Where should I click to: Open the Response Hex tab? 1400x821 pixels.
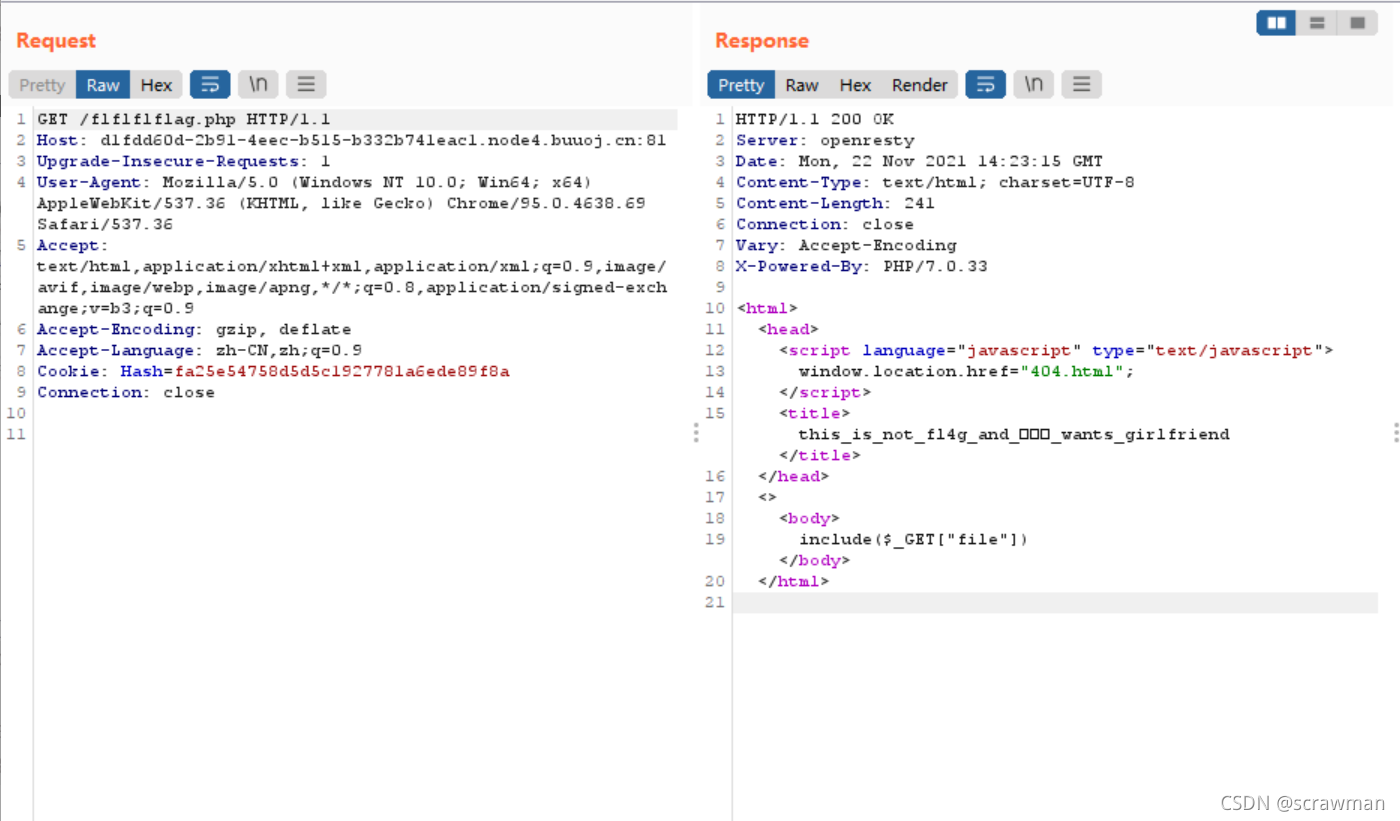(855, 85)
